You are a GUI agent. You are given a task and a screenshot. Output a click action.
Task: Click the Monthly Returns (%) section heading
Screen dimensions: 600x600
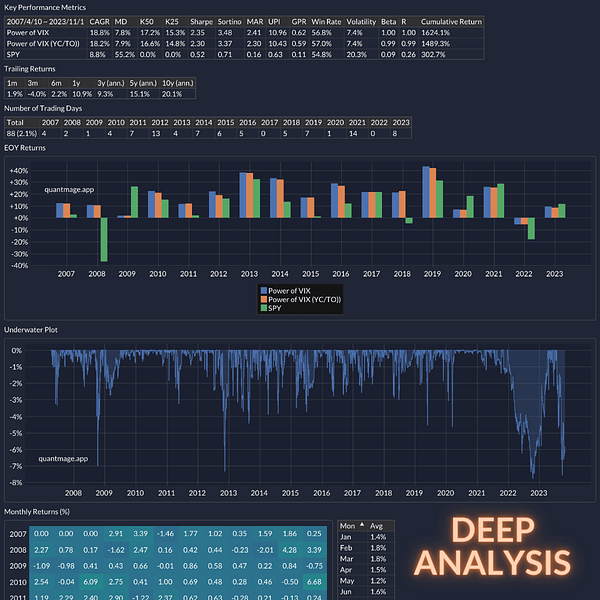coord(37,512)
